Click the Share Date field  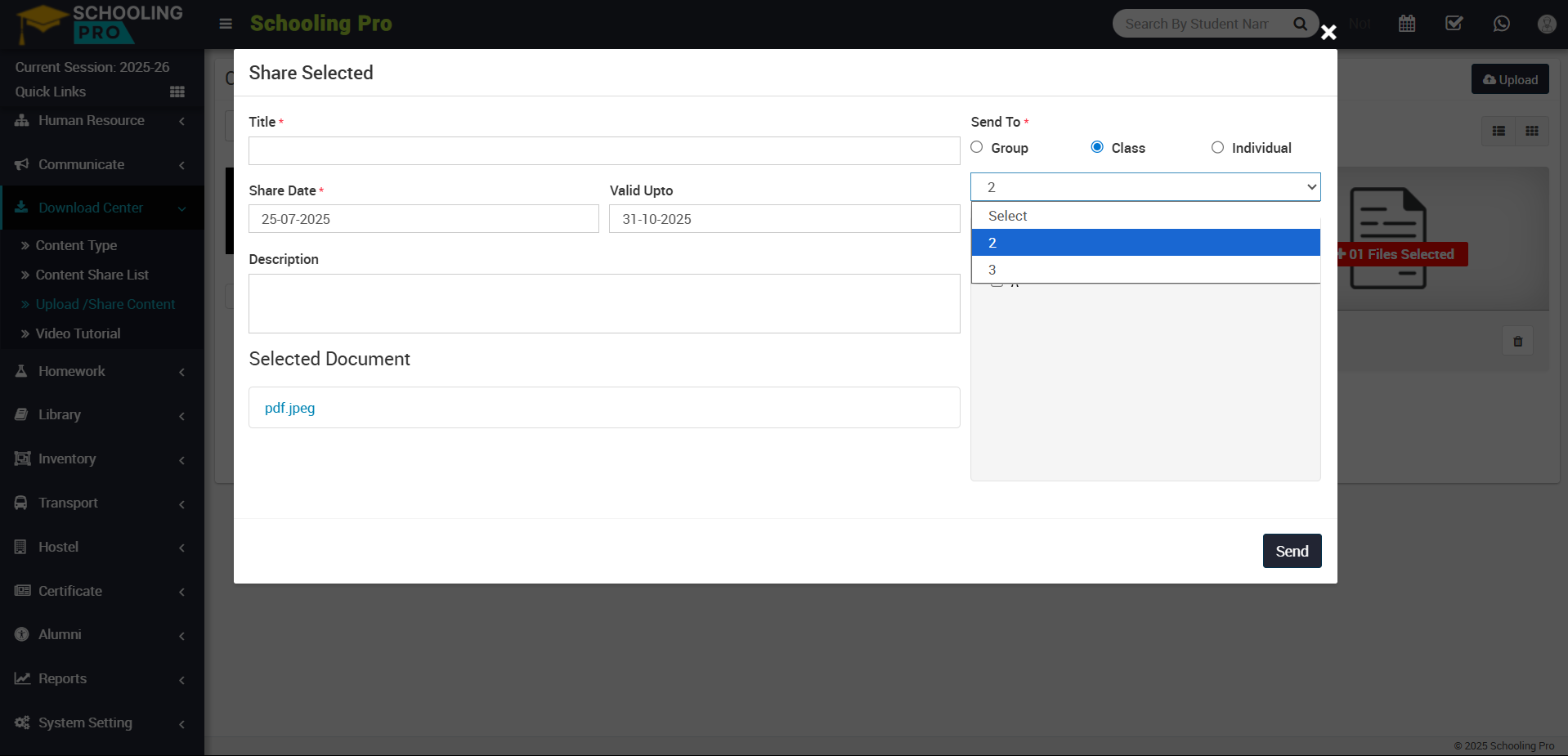(x=423, y=219)
